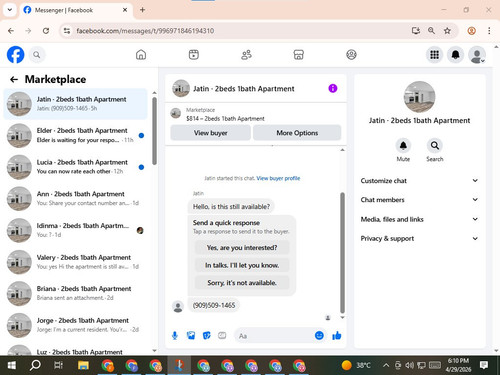Click the address bar URL
The width and height of the screenshot is (500, 375).
[145, 31]
